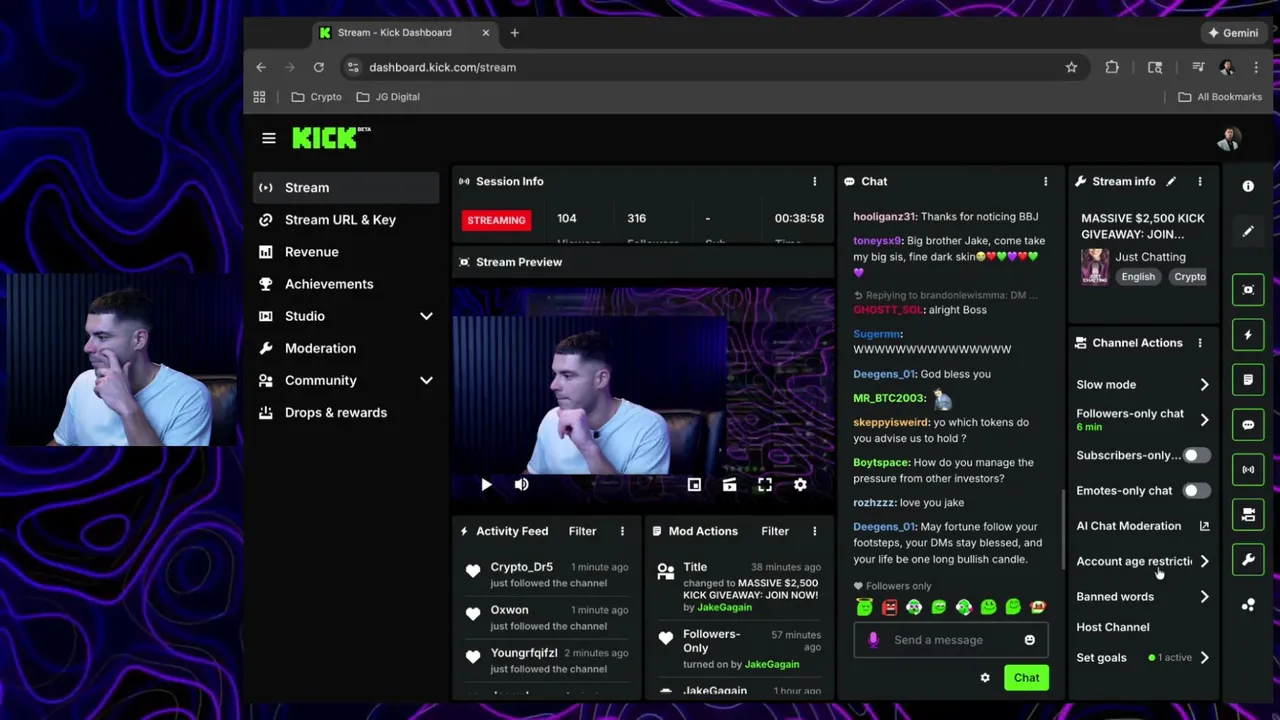This screenshot has width=1280, height=720.
Task: Click the Just Chatting category thumbnail
Action: (1095, 267)
